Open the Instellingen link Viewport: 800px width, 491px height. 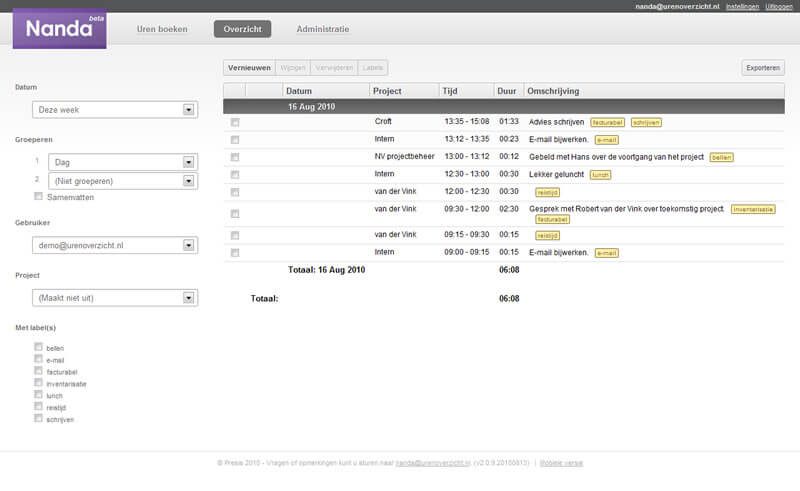tap(742, 6)
